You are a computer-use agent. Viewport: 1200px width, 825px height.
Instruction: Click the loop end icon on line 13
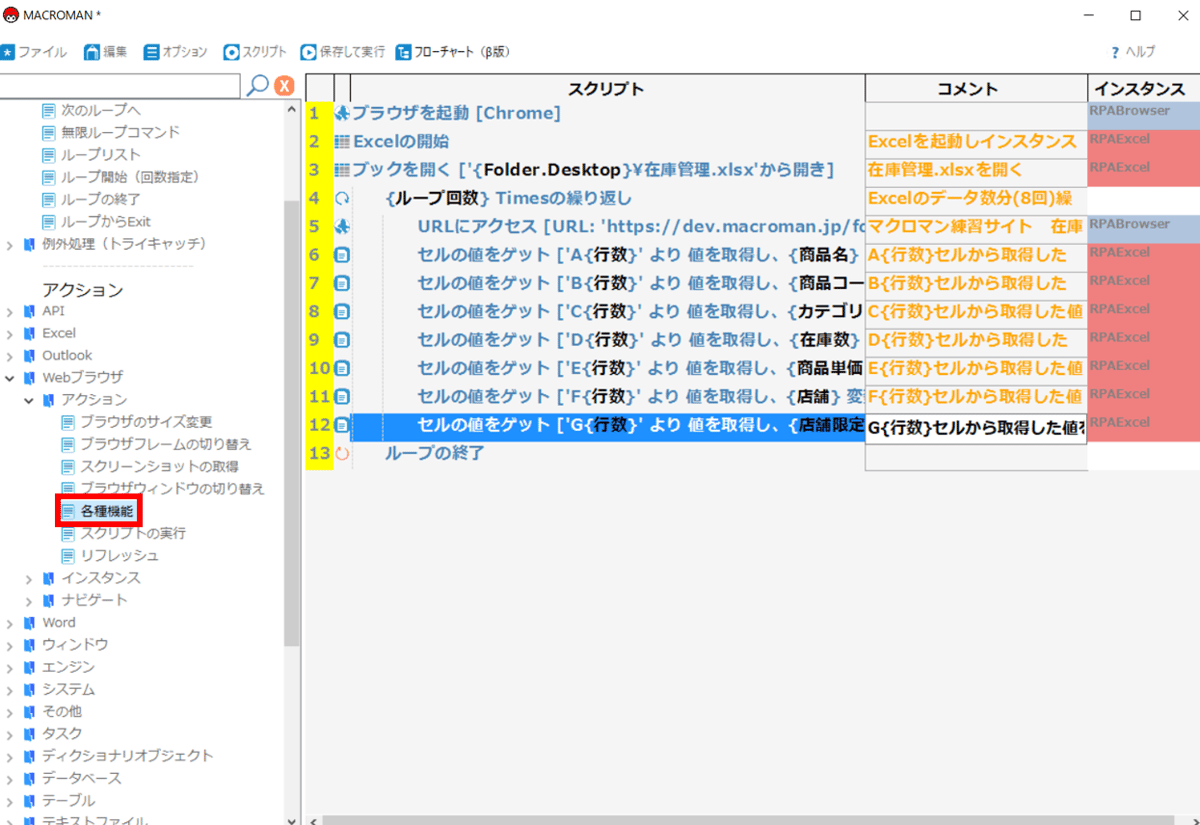pos(342,453)
